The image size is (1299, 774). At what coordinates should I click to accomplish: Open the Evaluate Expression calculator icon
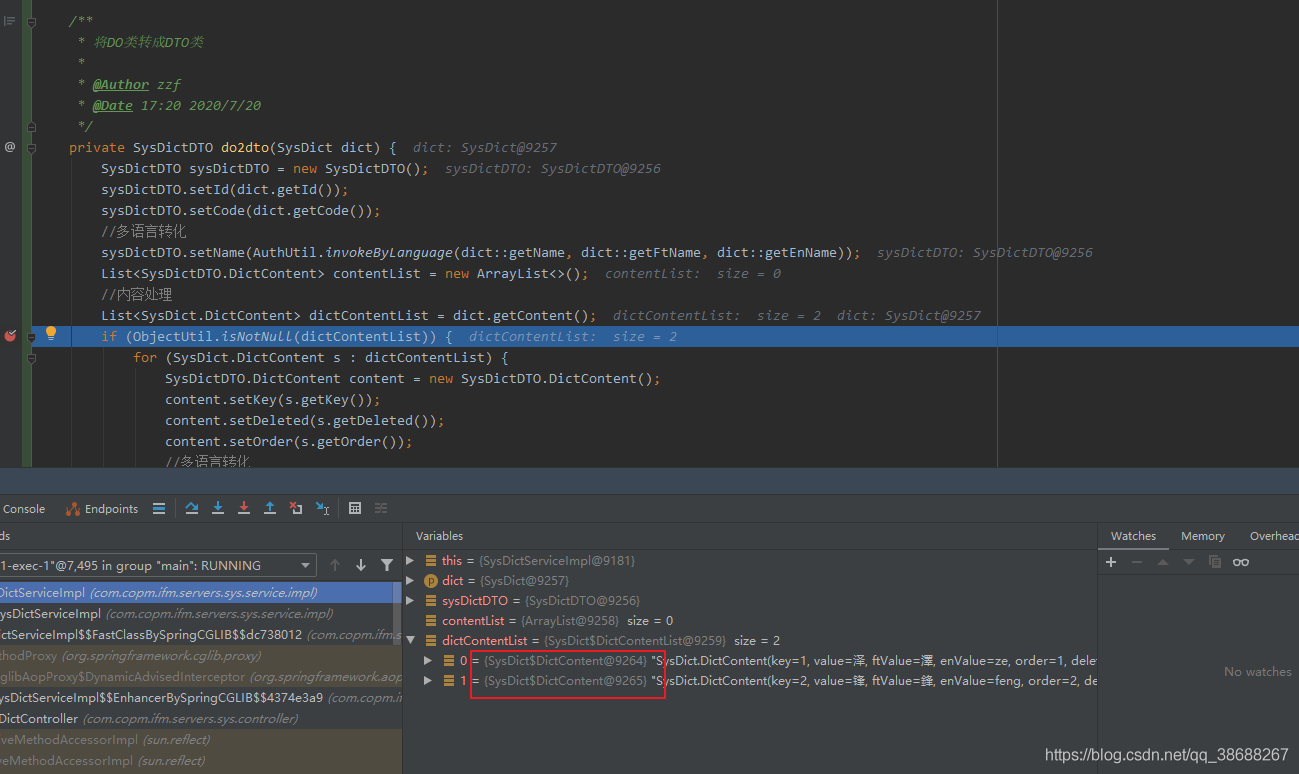355,508
